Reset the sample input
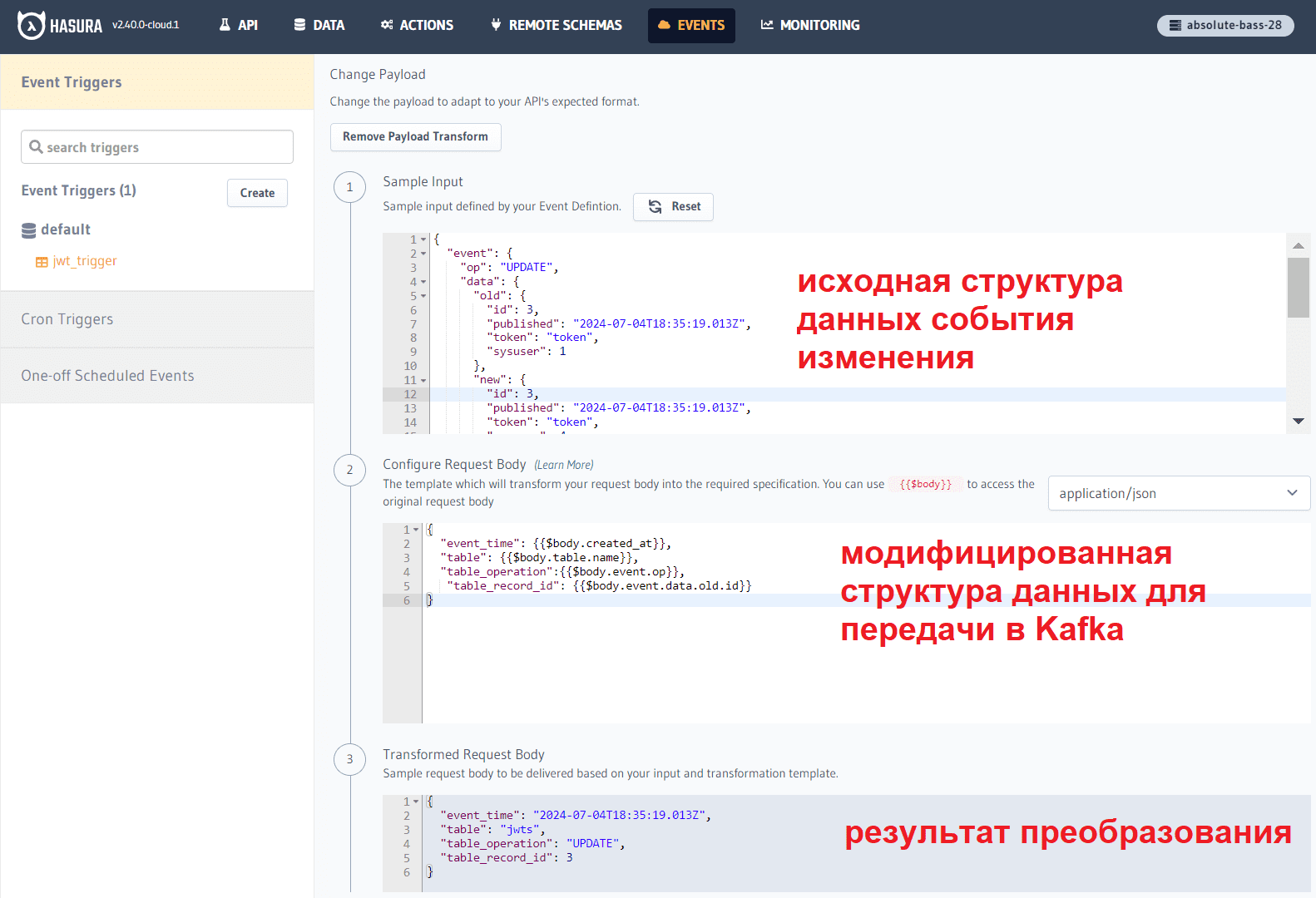1316x898 pixels. click(674, 207)
